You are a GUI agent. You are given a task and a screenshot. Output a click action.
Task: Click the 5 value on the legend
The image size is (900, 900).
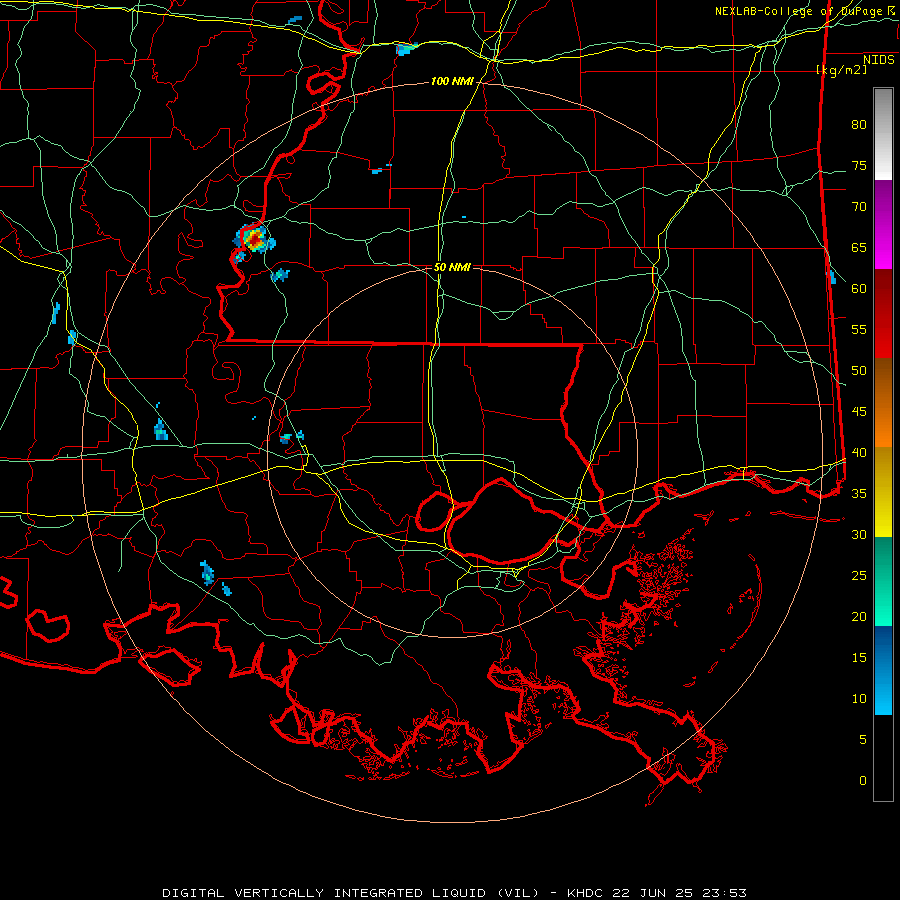(863, 739)
